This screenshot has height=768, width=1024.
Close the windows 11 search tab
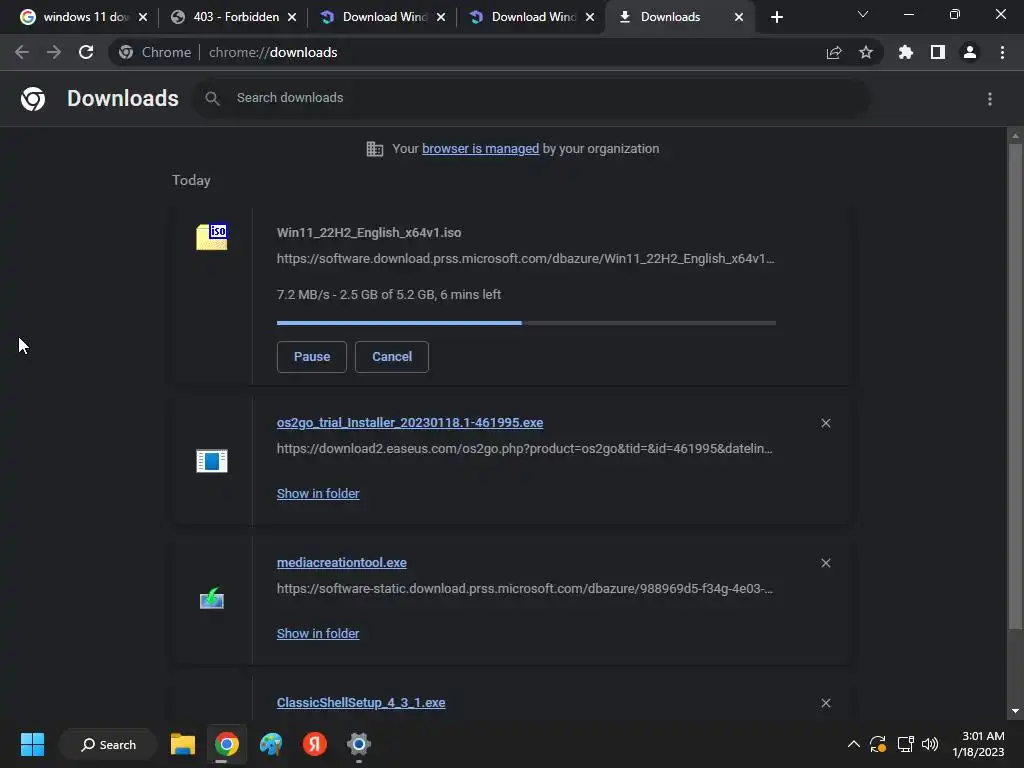[143, 17]
